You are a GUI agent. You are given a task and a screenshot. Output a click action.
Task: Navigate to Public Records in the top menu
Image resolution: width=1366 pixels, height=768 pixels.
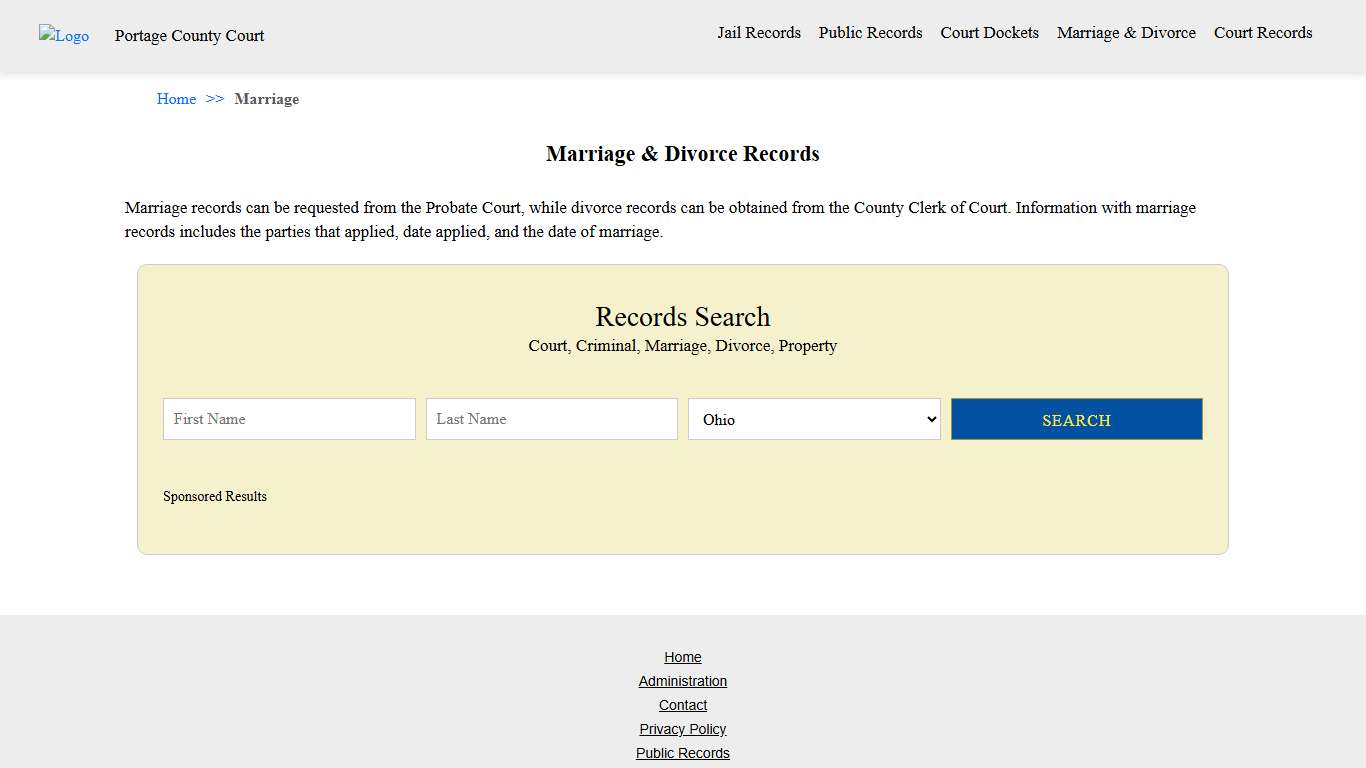pyautogui.click(x=870, y=32)
